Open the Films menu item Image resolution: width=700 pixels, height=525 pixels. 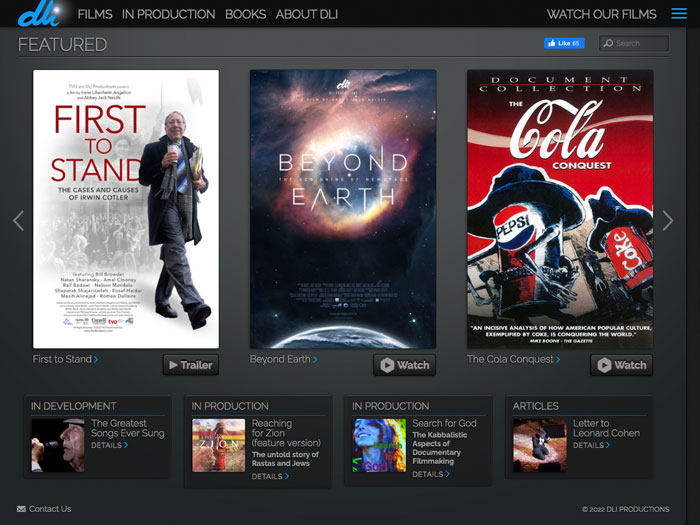click(95, 14)
